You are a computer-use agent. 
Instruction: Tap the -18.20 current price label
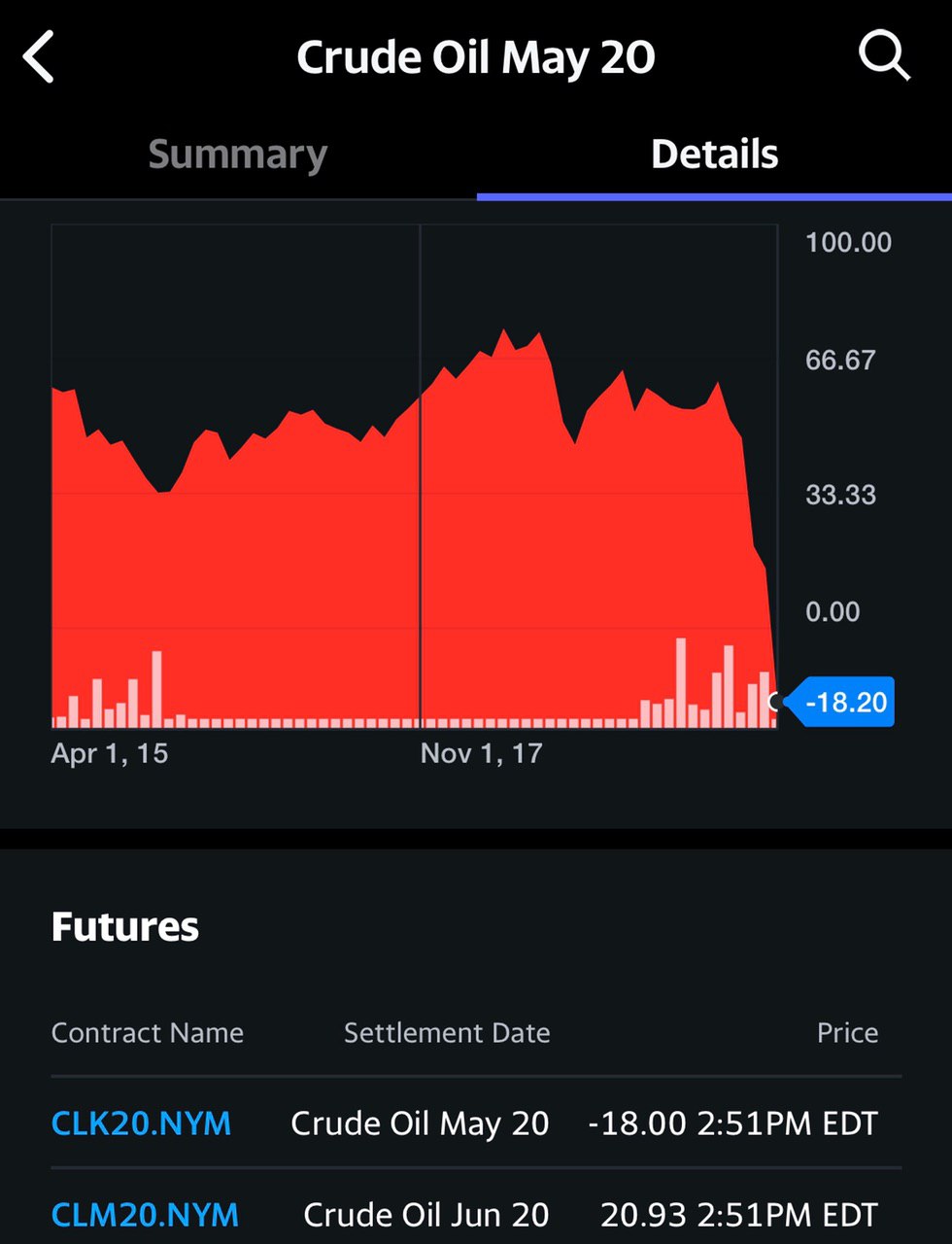845,702
